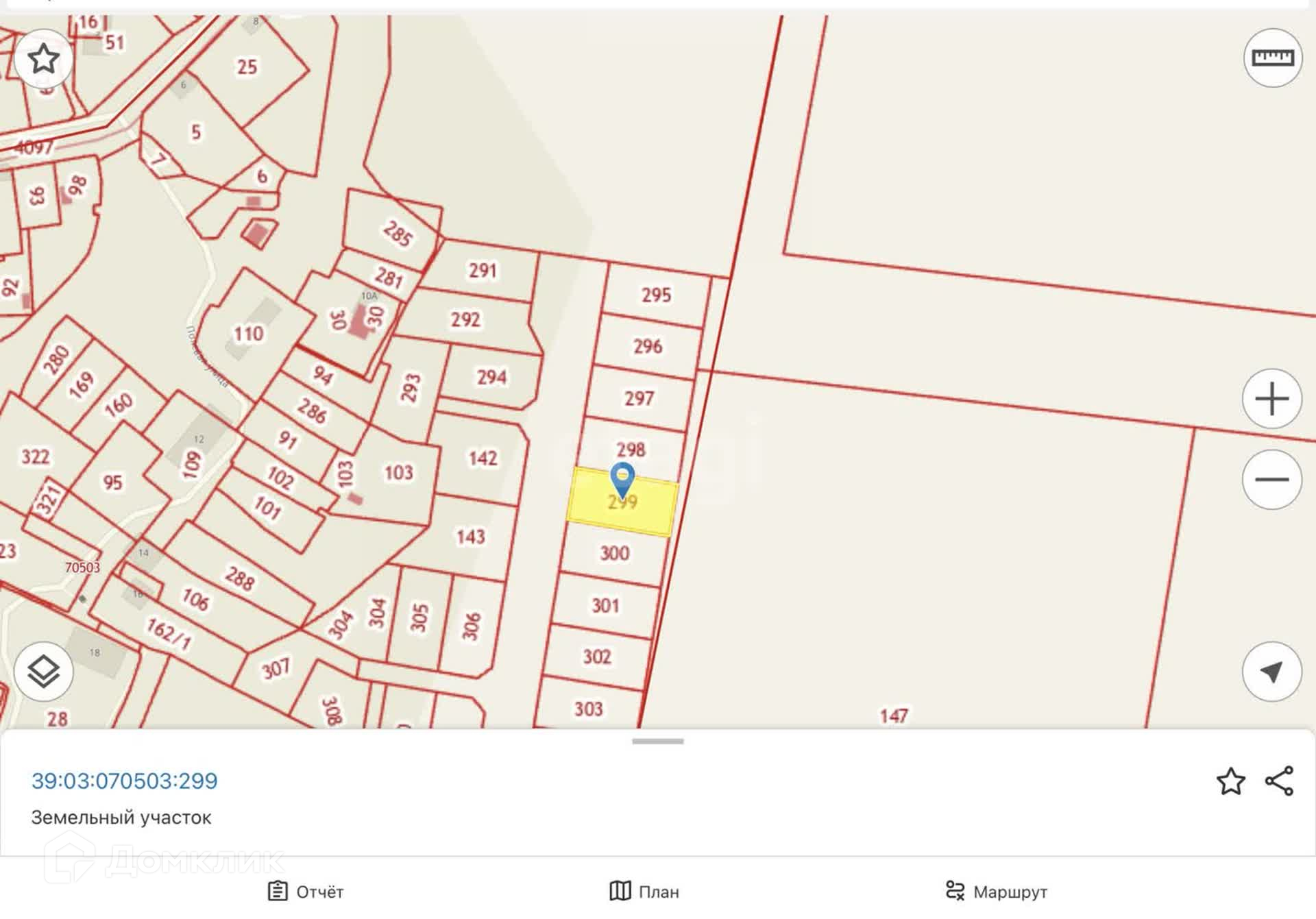Zoom in with the plus button
The width and height of the screenshot is (1316, 919).
1271,399
